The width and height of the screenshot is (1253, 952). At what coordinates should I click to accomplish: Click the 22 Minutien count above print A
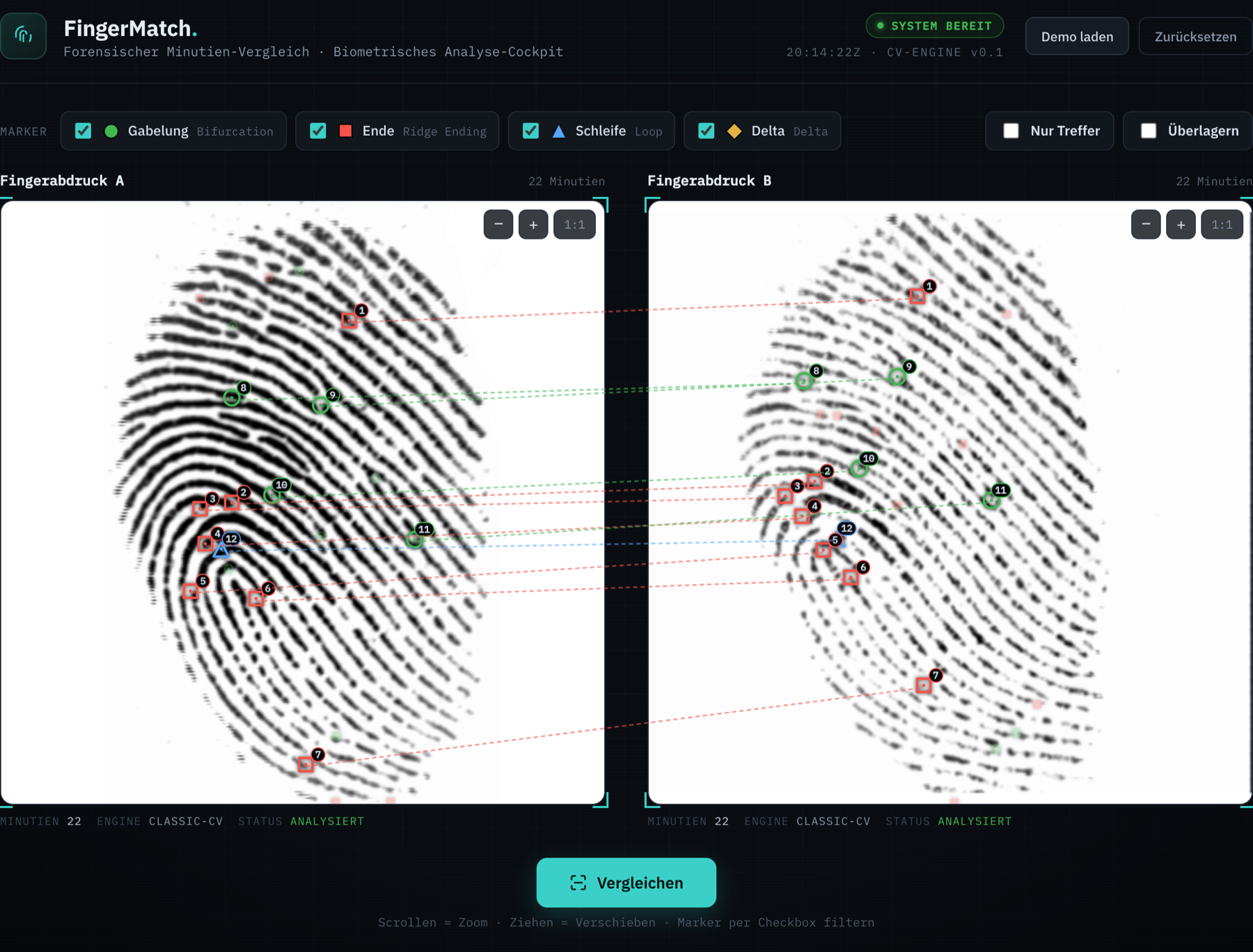(567, 182)
